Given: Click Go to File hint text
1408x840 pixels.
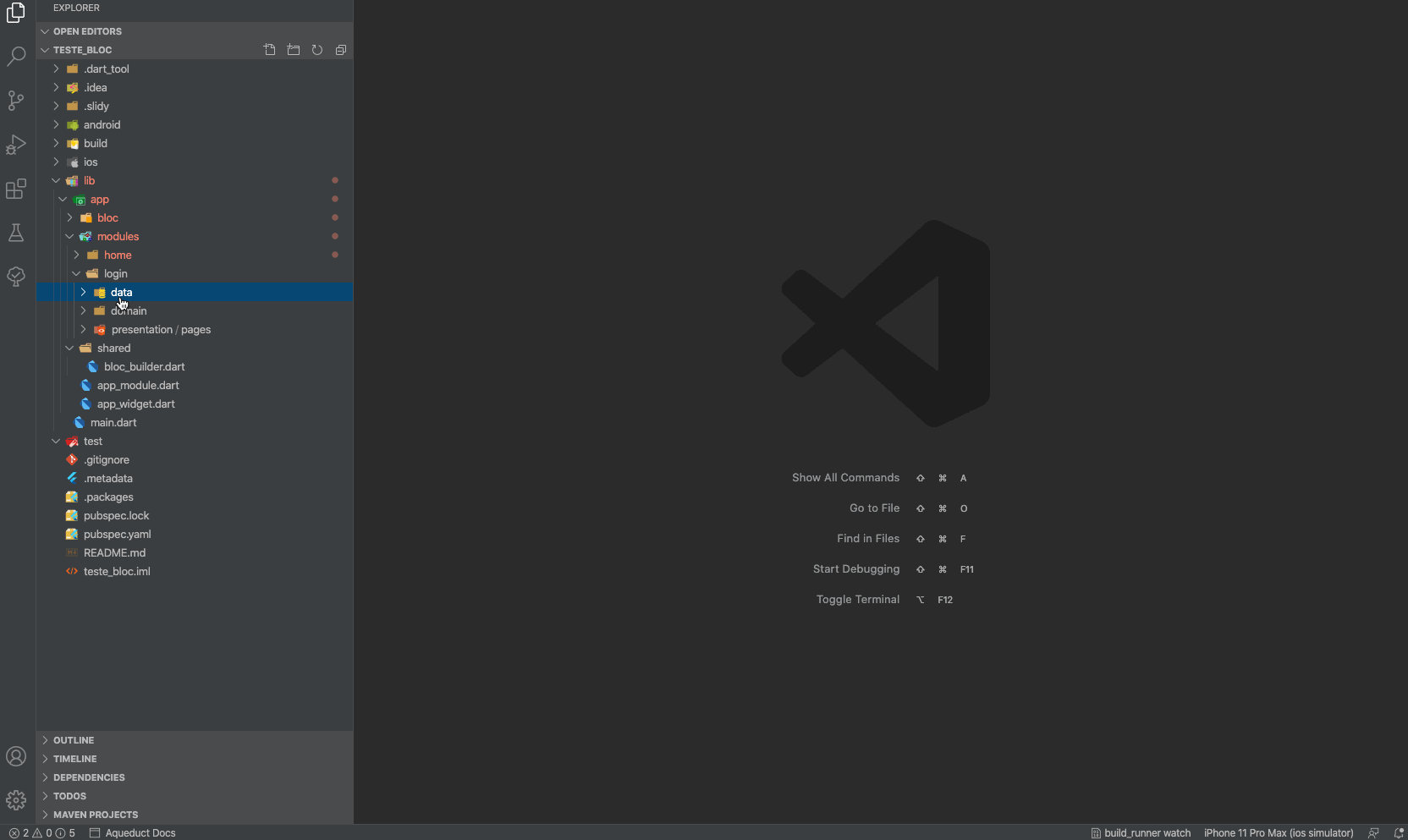Looking at the screenshot, I should [x=874, y=508].
